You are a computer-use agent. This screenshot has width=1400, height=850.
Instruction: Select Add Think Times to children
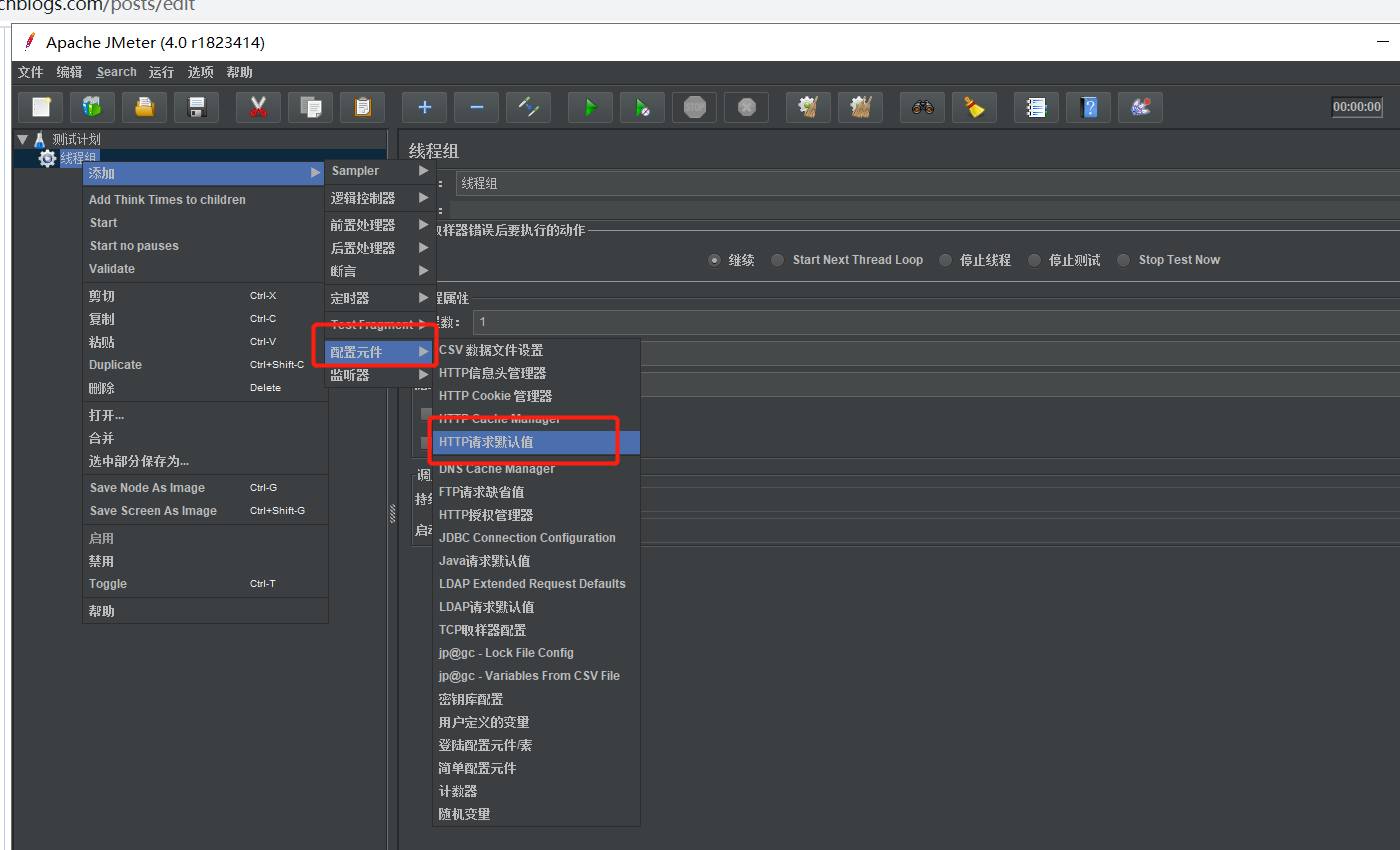point(205,200)
